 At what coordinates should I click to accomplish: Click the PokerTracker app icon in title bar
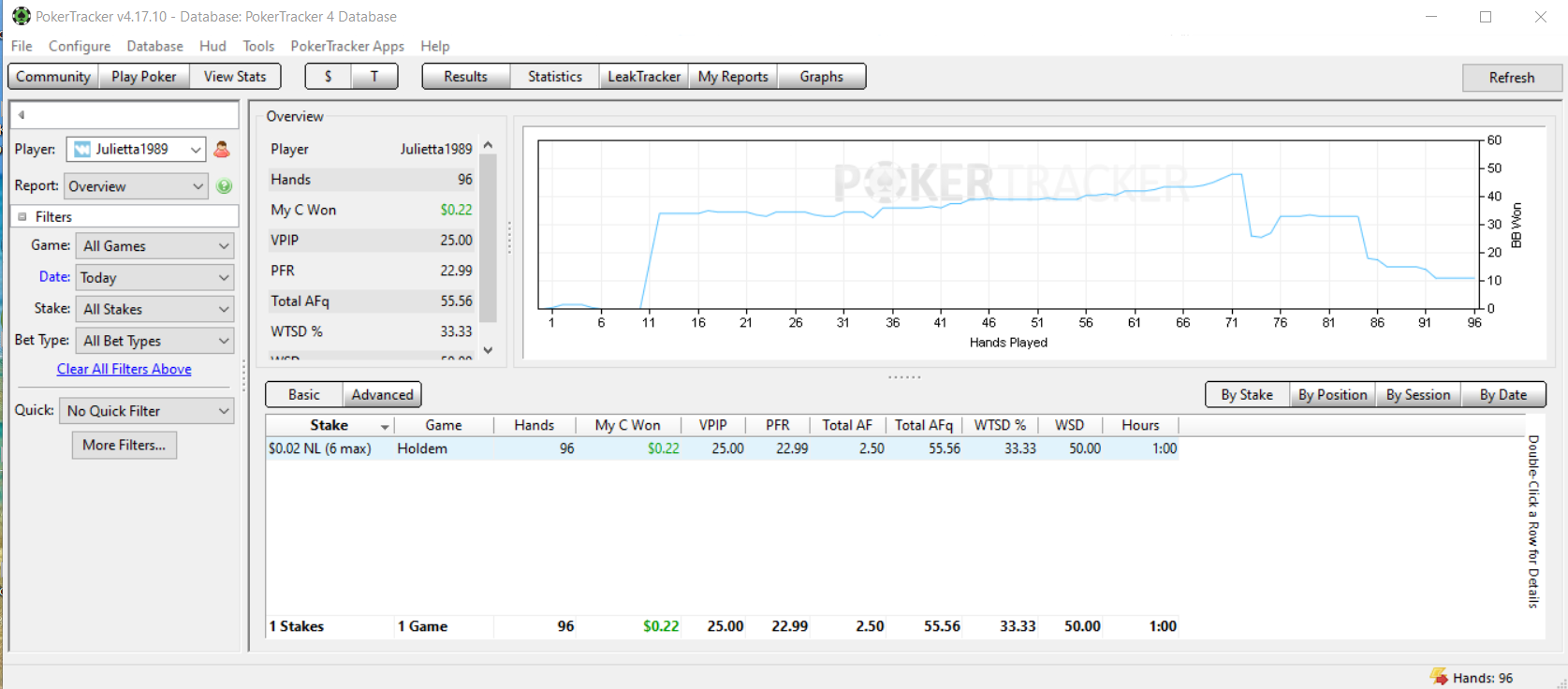pyautogui.click(x=21, y=16)
